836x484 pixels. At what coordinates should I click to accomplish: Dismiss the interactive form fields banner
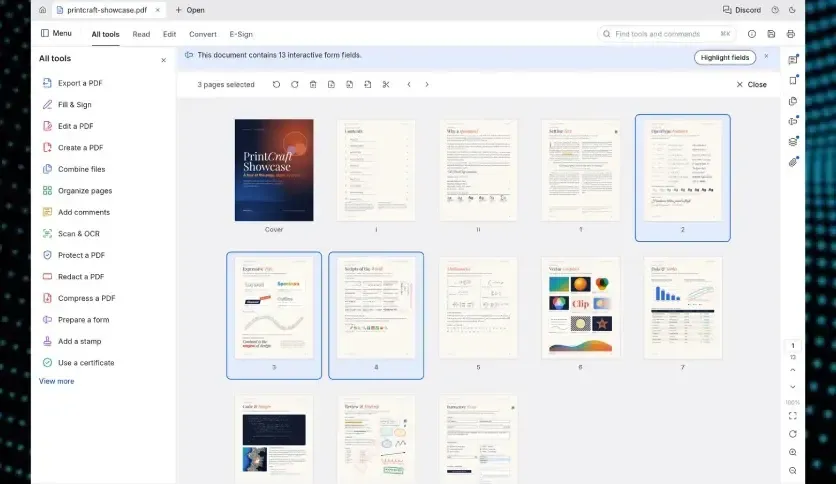click(x=766, y=56)
